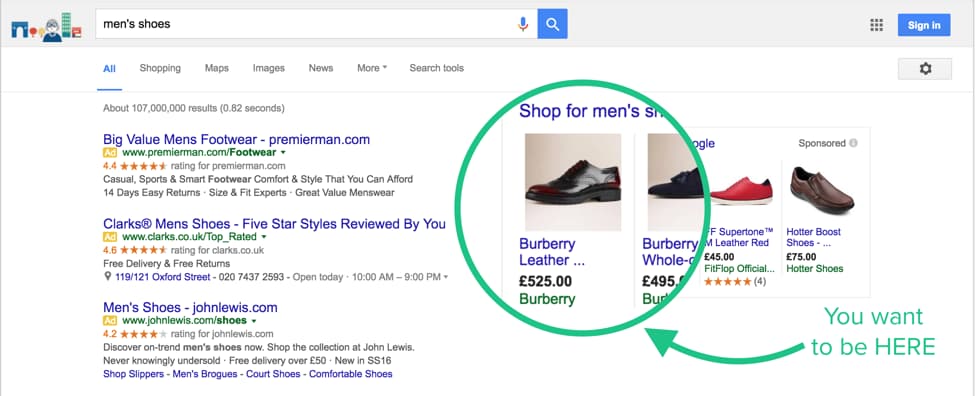Click the microphone voice search icon
Image resolution: width=975 pixels, height=396 pixels.
[523, 24]
